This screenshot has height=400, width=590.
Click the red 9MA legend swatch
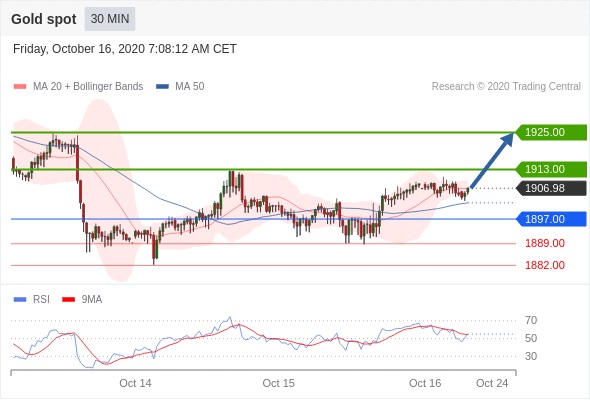pos(68,300)
